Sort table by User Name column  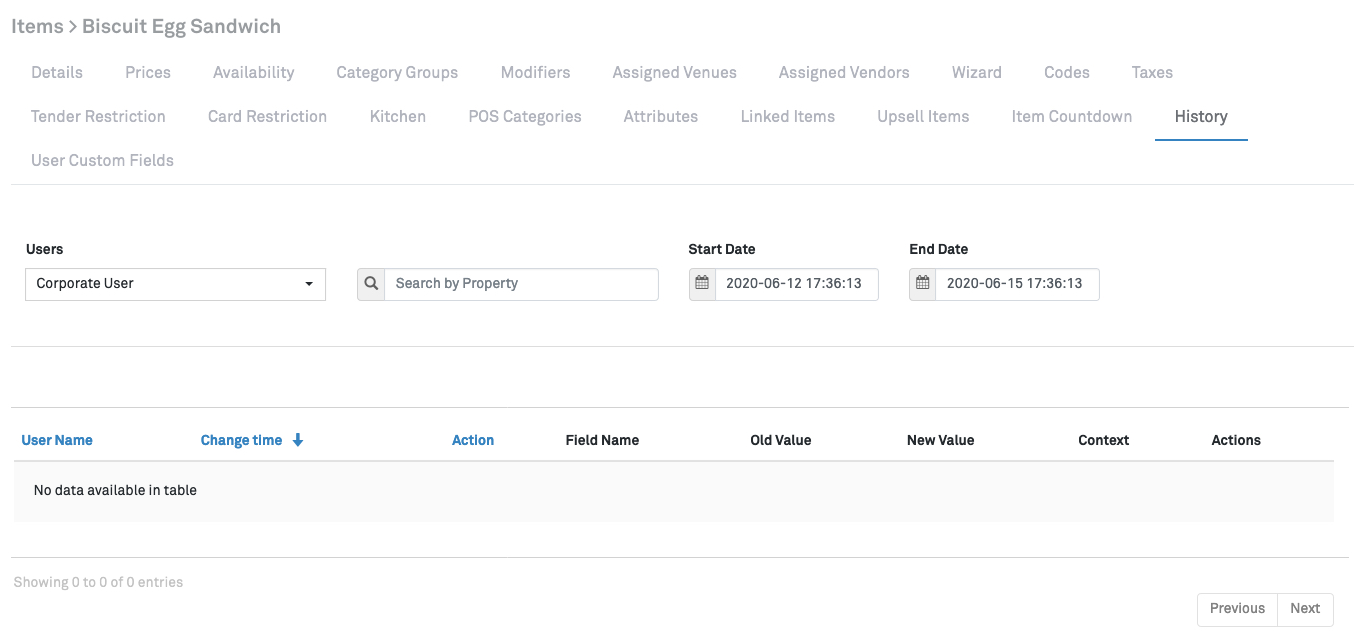[57, 440]
